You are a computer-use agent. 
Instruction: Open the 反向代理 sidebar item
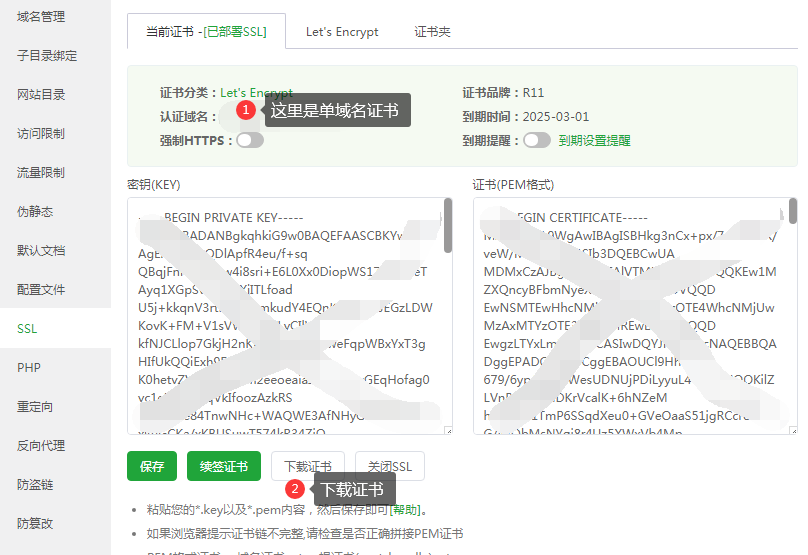41,446
